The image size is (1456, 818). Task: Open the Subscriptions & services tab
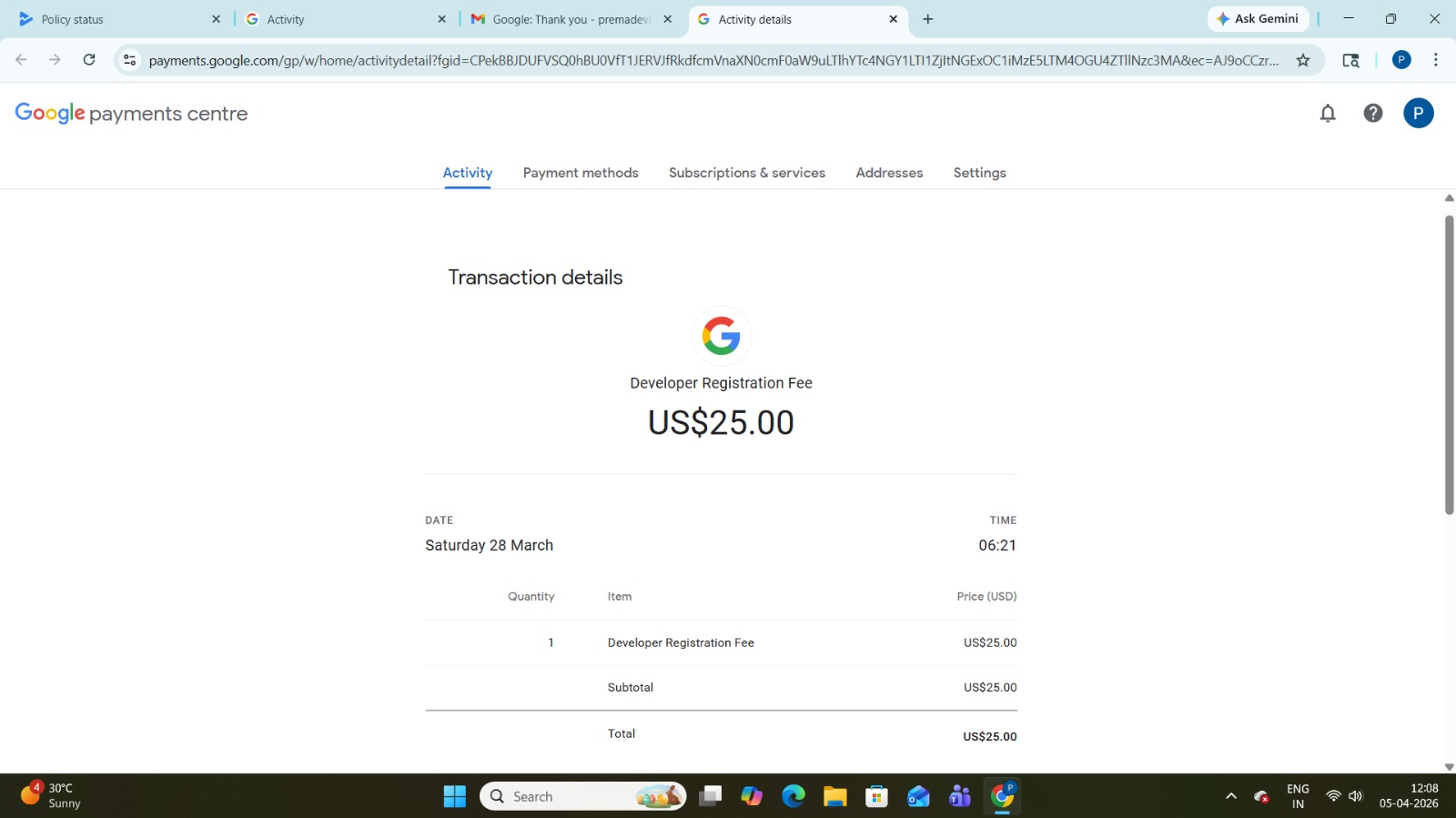746,173
